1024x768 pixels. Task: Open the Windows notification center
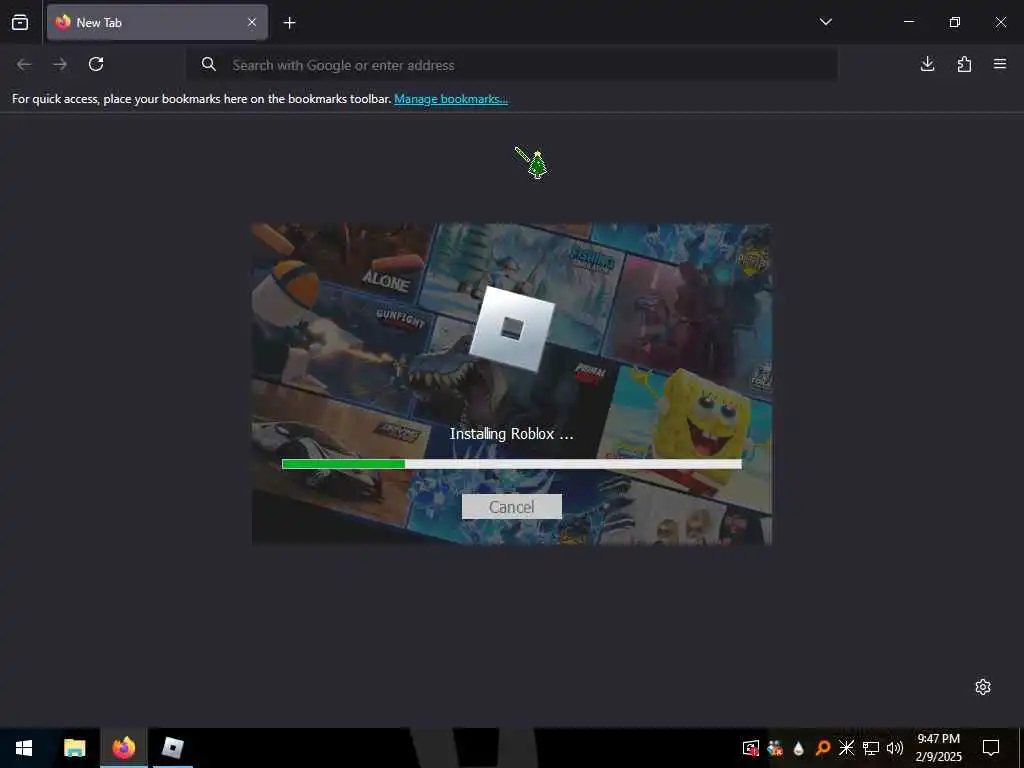click(991, 748)
